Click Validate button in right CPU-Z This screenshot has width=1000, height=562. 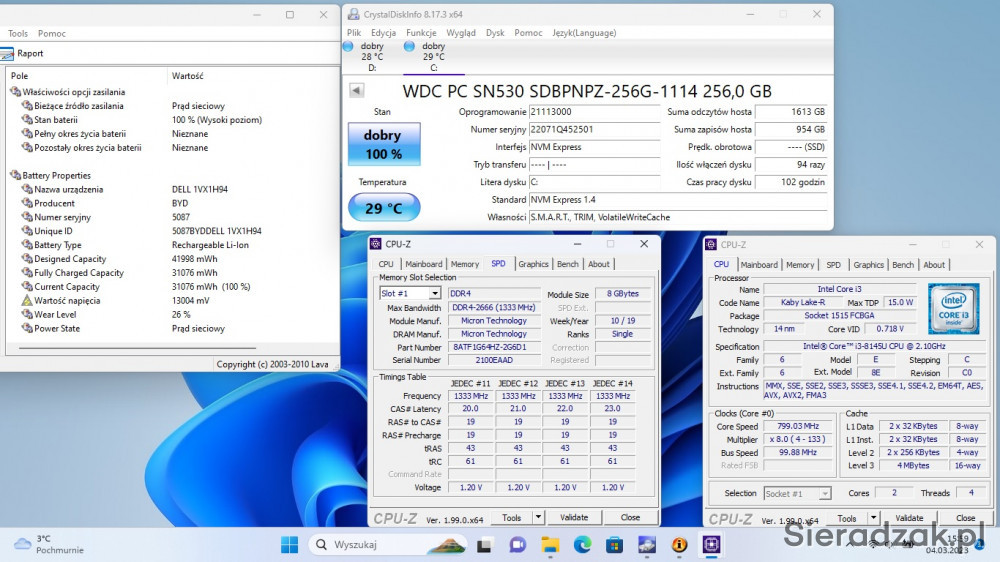tap(909, 518)
